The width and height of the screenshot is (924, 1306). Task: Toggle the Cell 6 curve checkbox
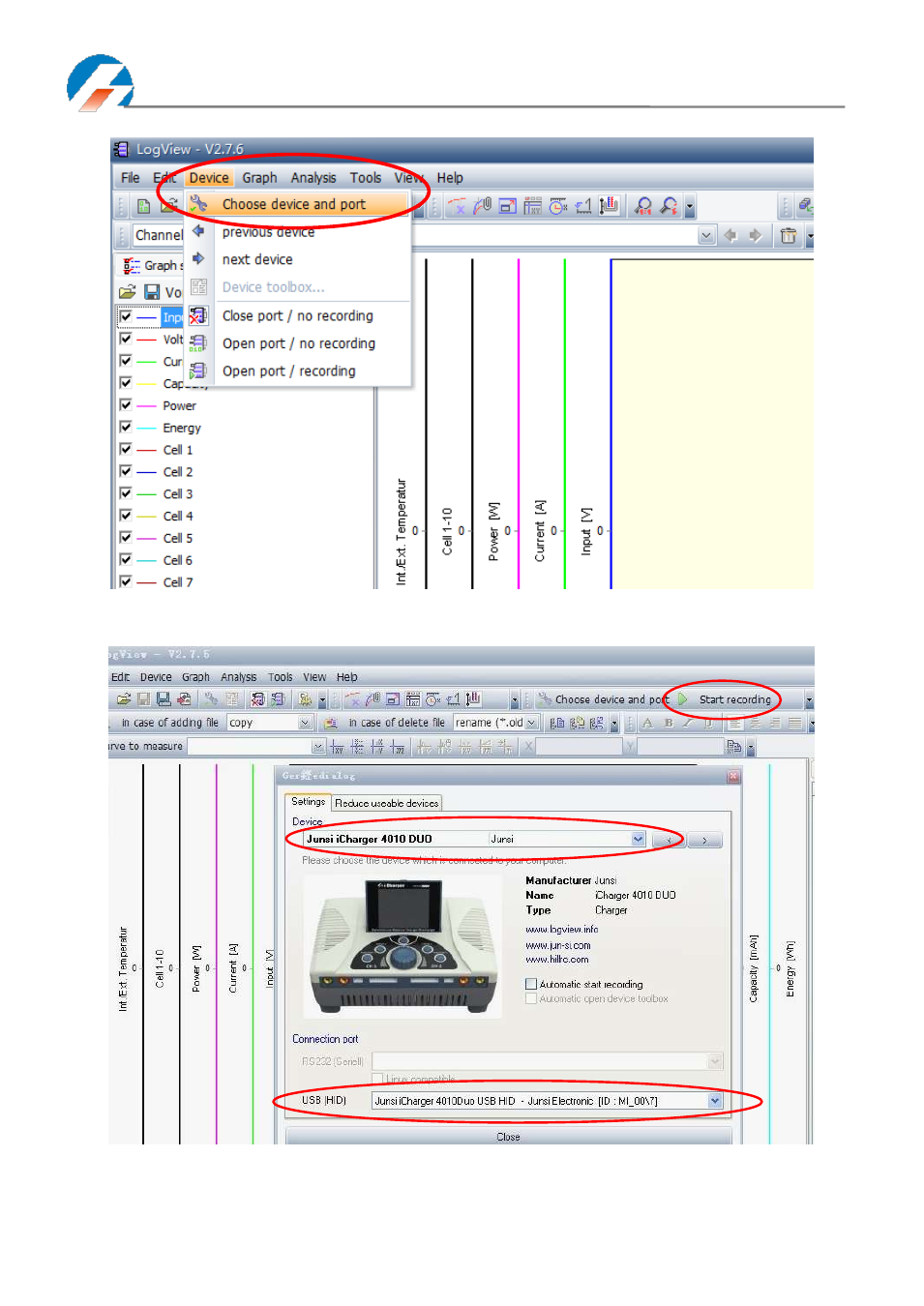point(126,560)
